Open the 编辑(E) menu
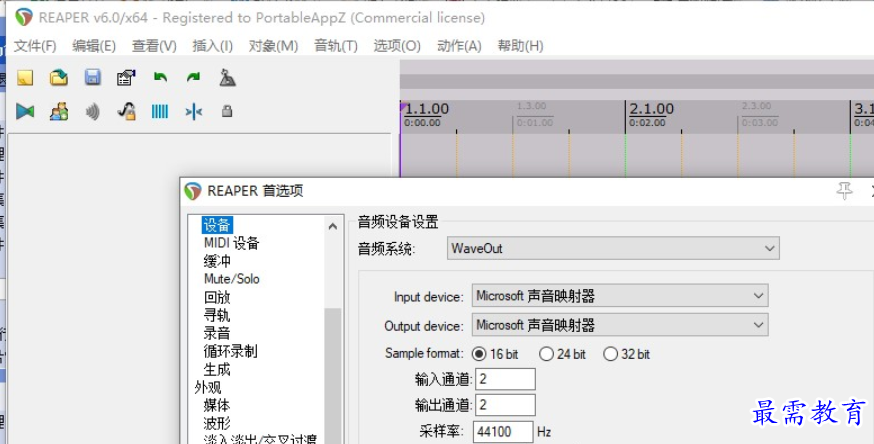874x444 pixels. click(x=94, y=46)
